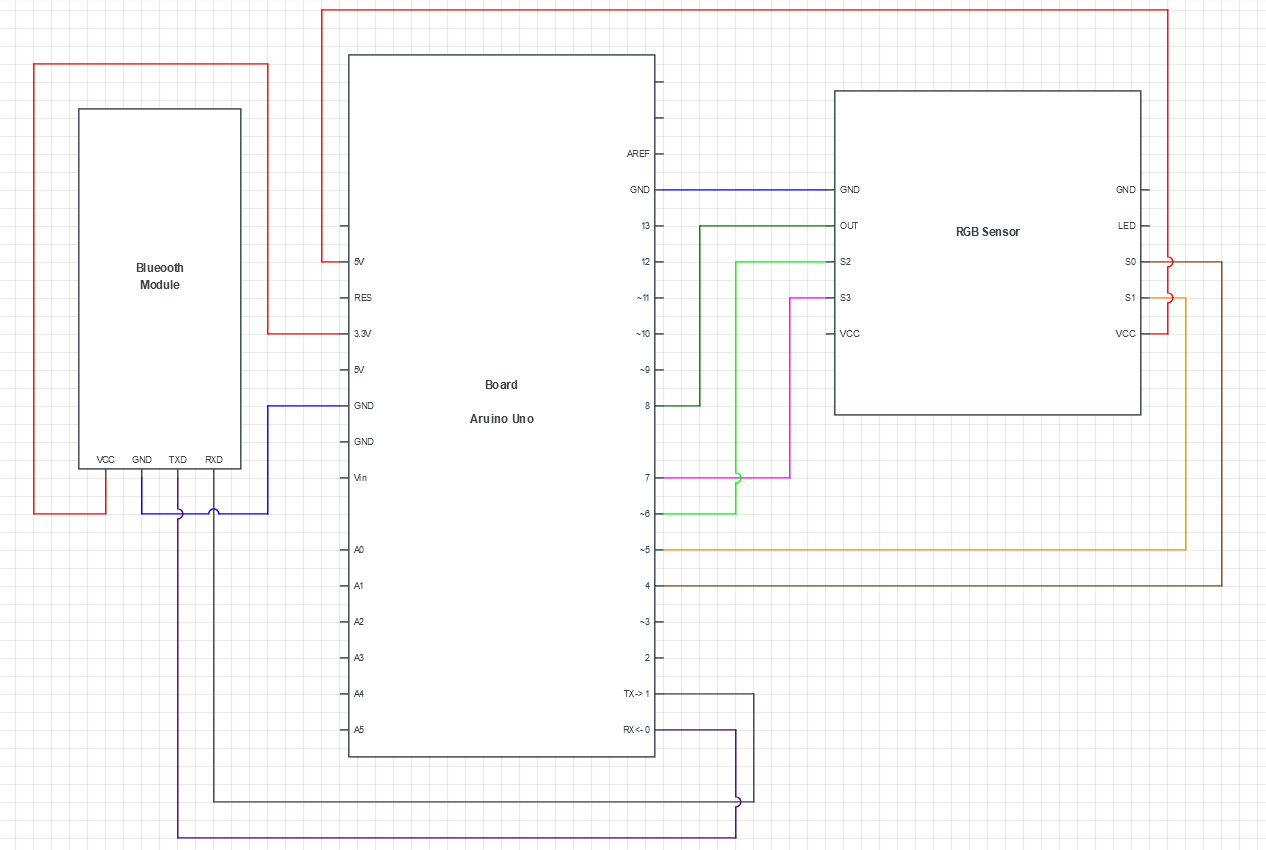Click the RES pin on the Arduino
Viewport: 1266px width, 850px height.
360,297
